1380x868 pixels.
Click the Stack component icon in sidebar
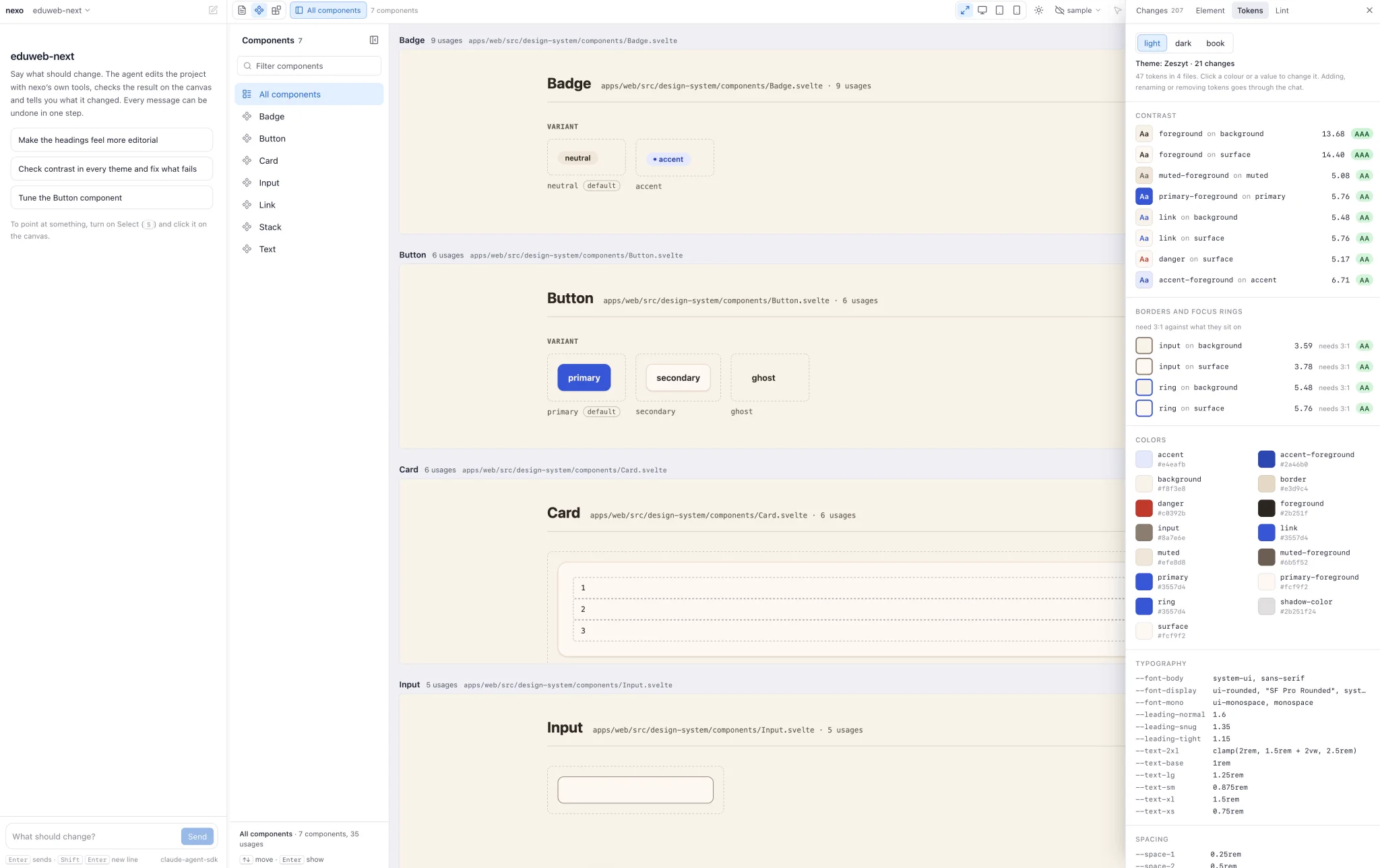pyautogui.click(x=247, y=227)
